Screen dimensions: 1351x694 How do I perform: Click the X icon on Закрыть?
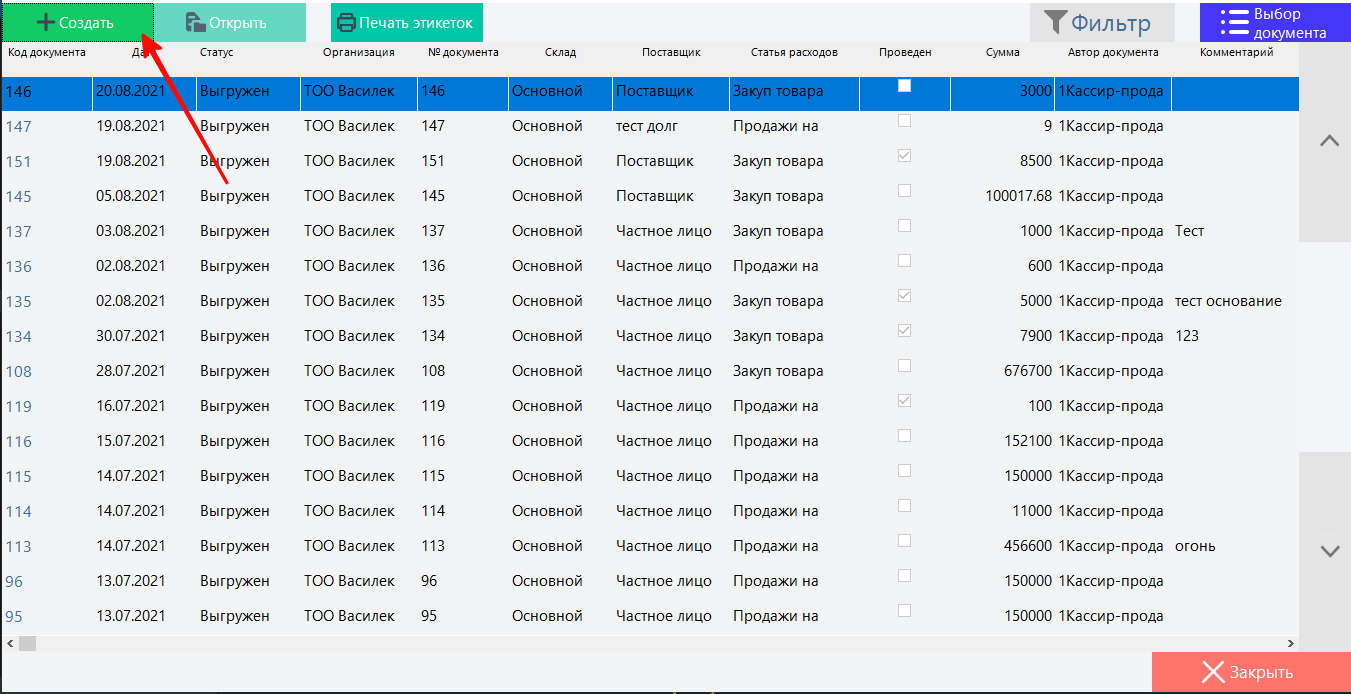[x=1213, y=672]
